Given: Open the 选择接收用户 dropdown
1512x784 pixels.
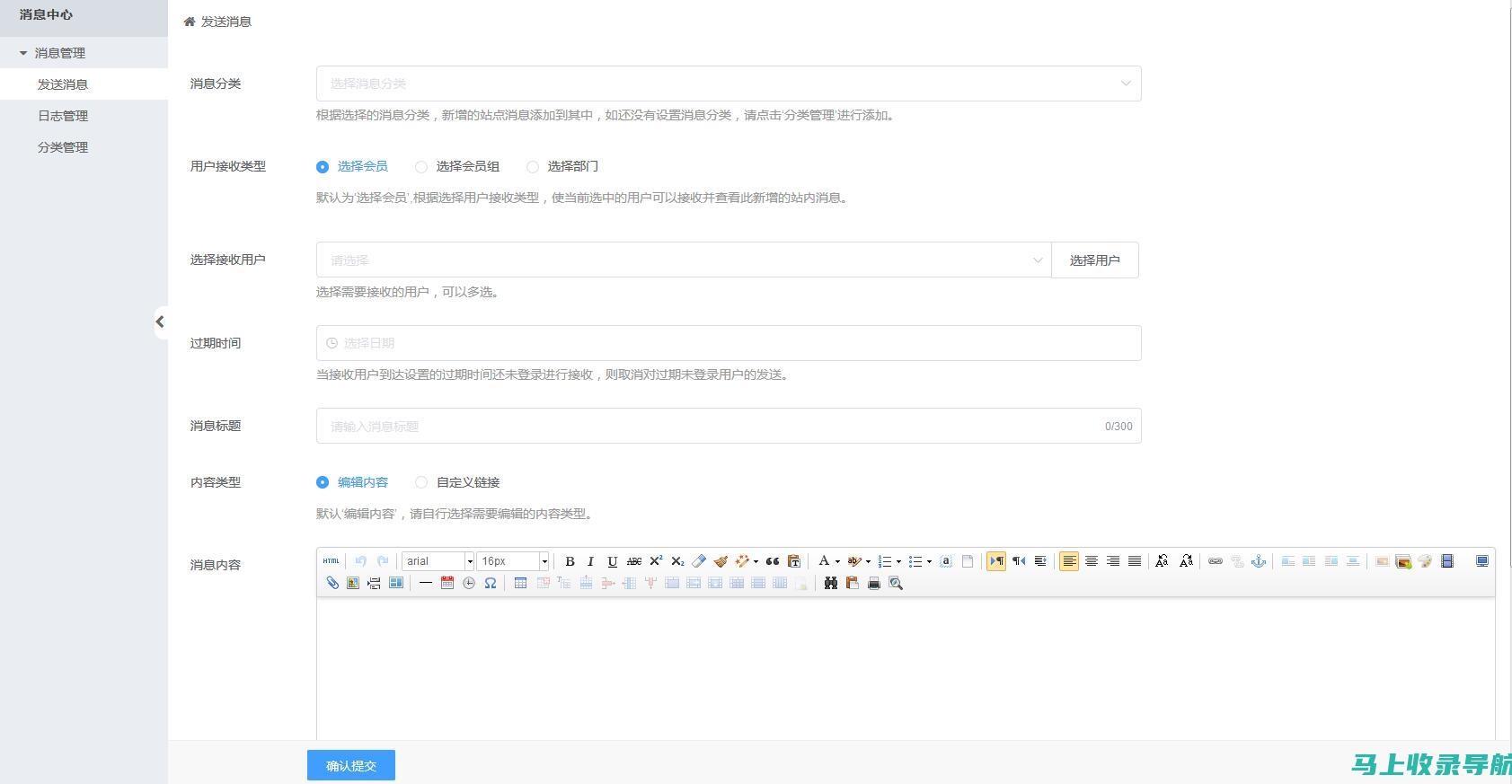Looking at the screenshot, I should (x=684, y=260).
